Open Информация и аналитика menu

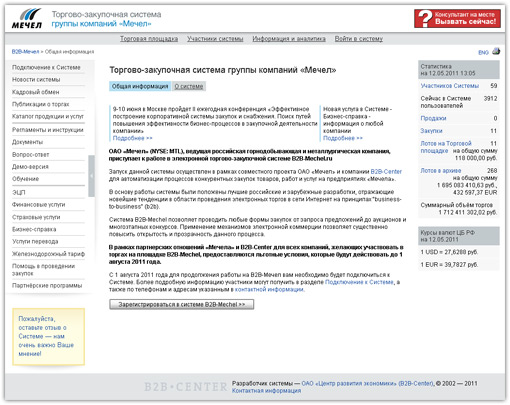[x=289, y=39]
